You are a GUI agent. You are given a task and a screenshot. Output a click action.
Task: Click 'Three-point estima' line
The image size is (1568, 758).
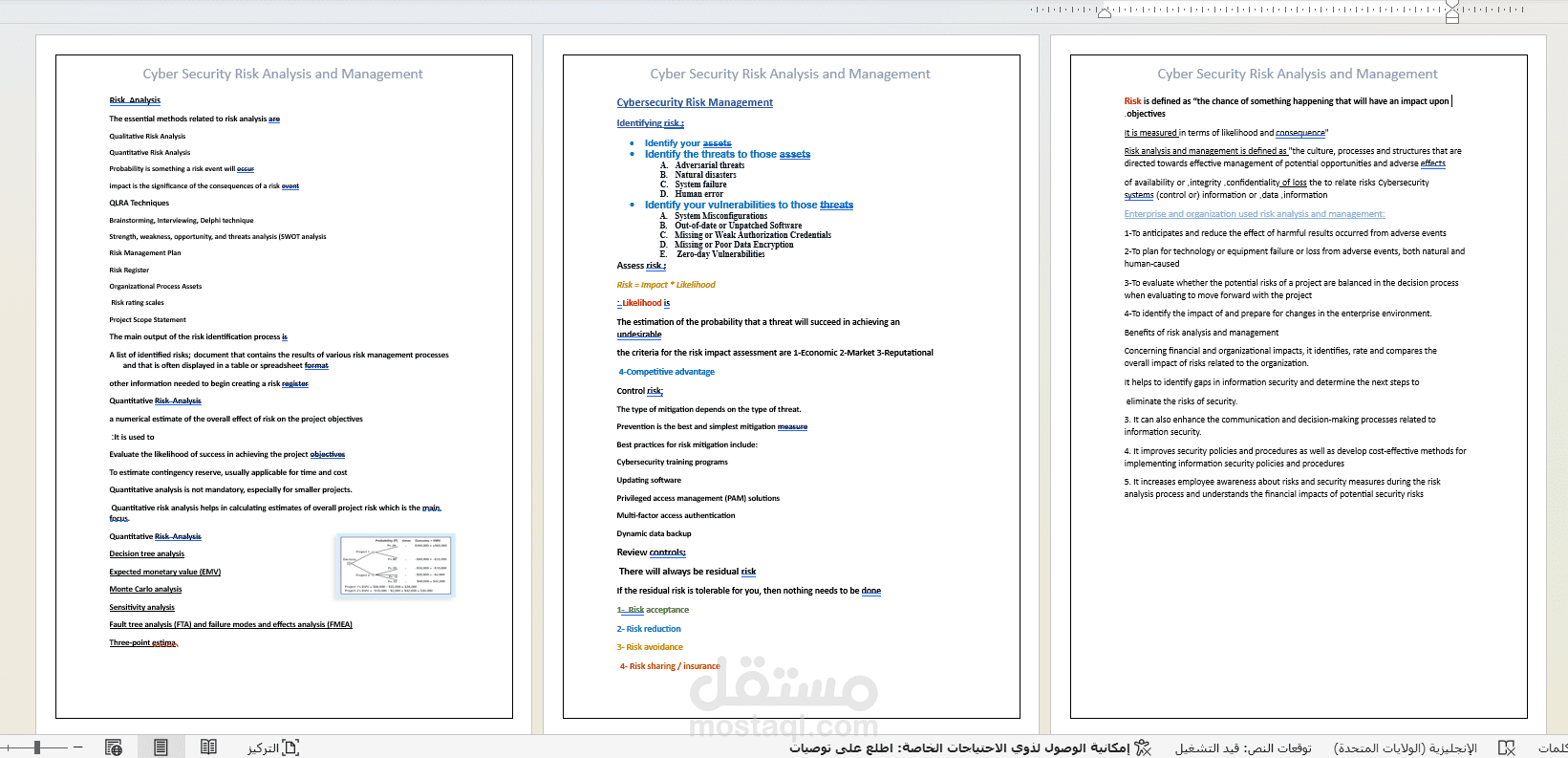[x=143, y=643]
